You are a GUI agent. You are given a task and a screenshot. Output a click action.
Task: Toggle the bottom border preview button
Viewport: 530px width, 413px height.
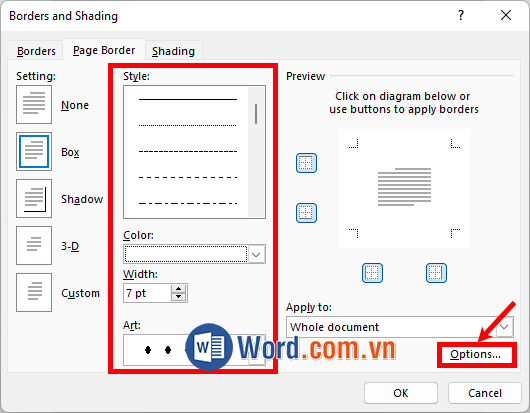tap(306, 213)
